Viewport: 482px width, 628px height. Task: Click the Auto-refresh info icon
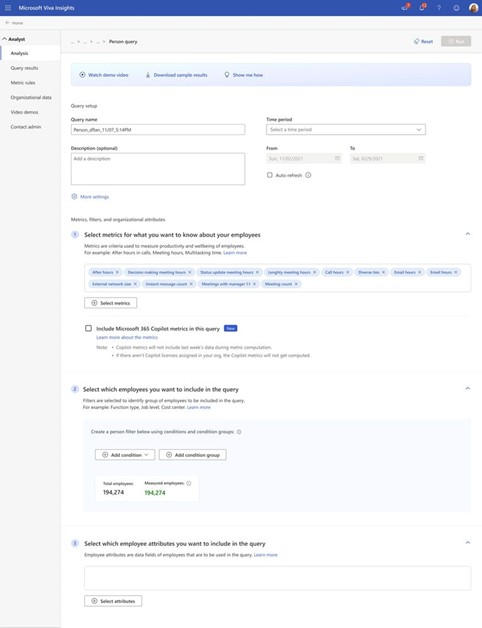tap(308, 175)
